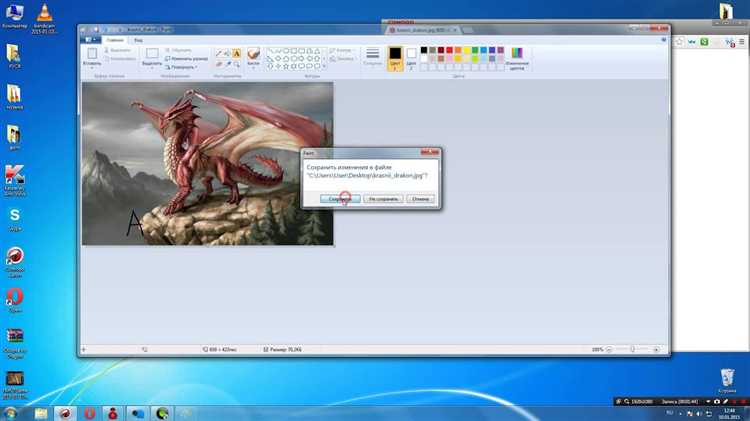Switch to the Вид (View) tab

(138, 39)
